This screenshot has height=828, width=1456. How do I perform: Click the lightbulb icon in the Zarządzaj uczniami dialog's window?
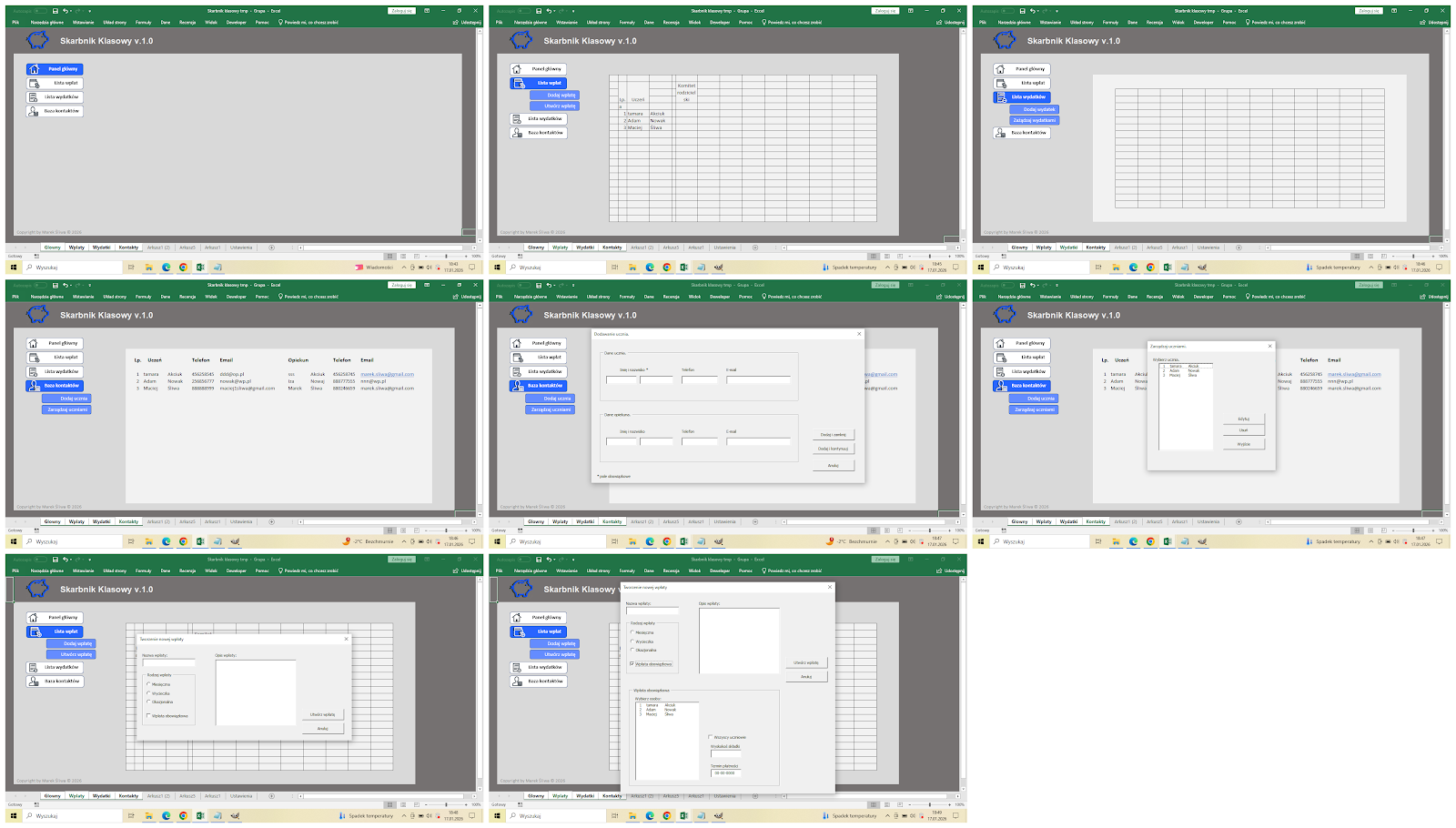click(1248, 297)
